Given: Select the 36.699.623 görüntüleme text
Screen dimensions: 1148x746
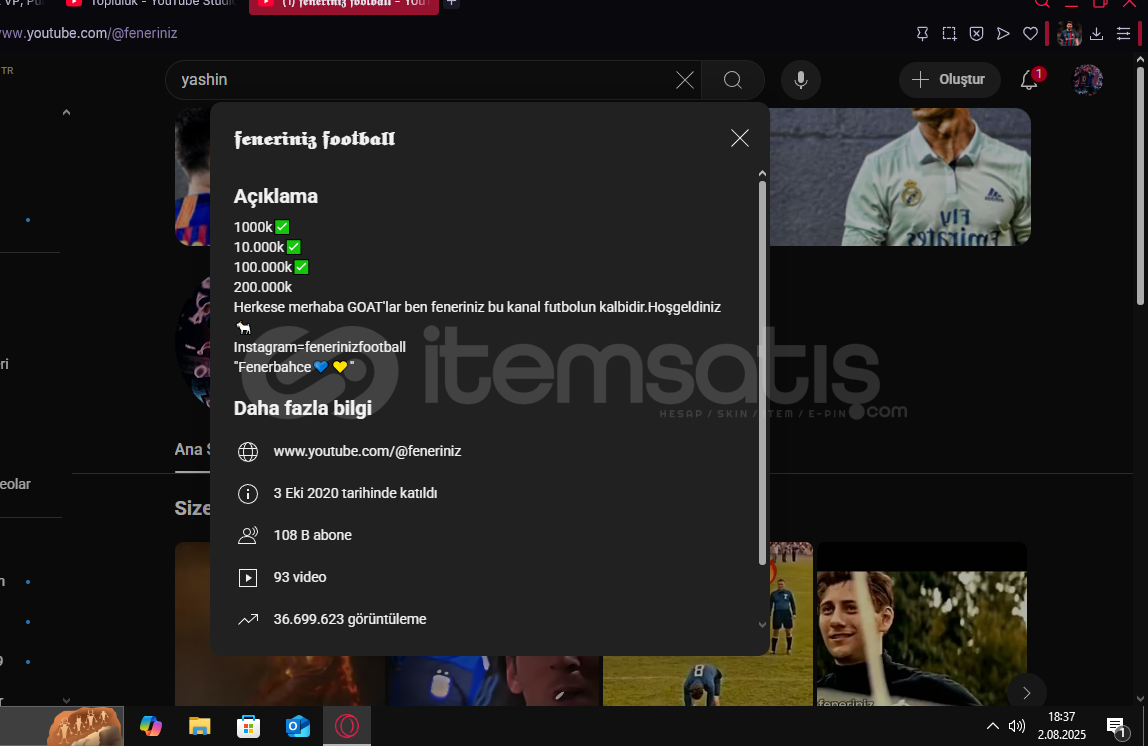Looking at the screenshot, I should click(x=350, y=619).
